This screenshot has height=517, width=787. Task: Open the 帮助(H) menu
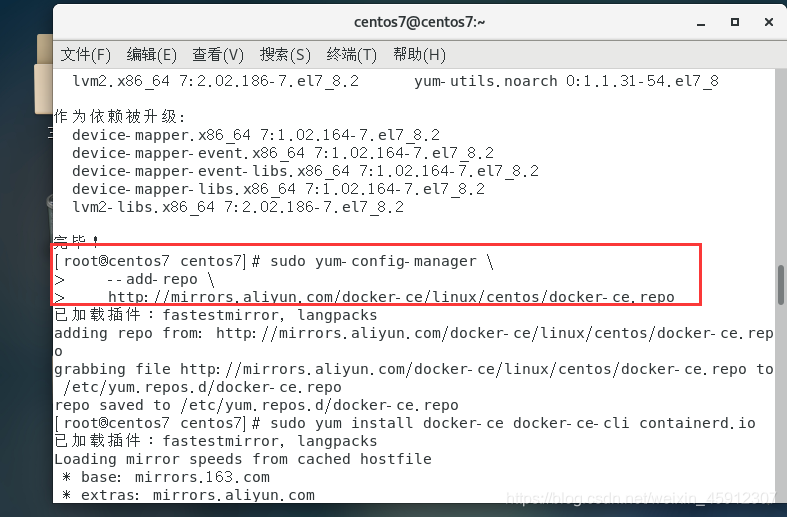pos(419,54)
